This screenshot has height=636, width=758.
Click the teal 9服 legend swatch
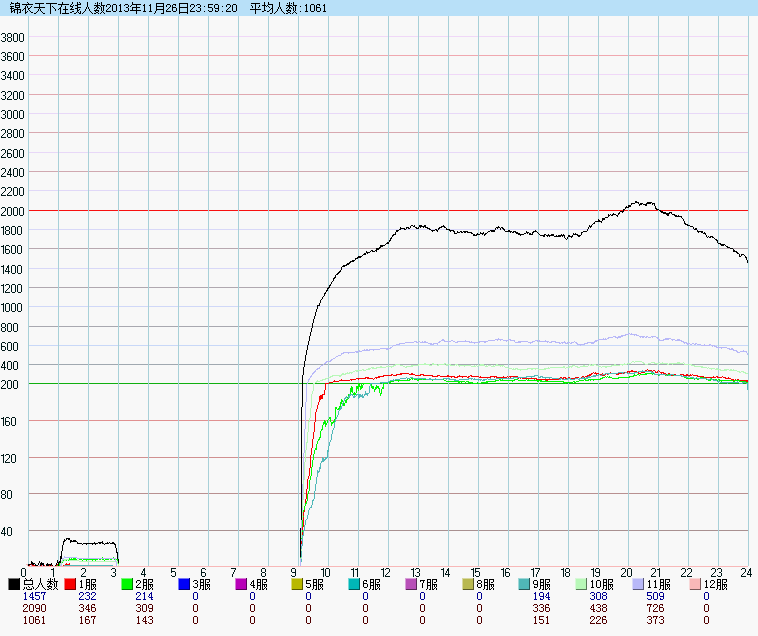point(526,584)
